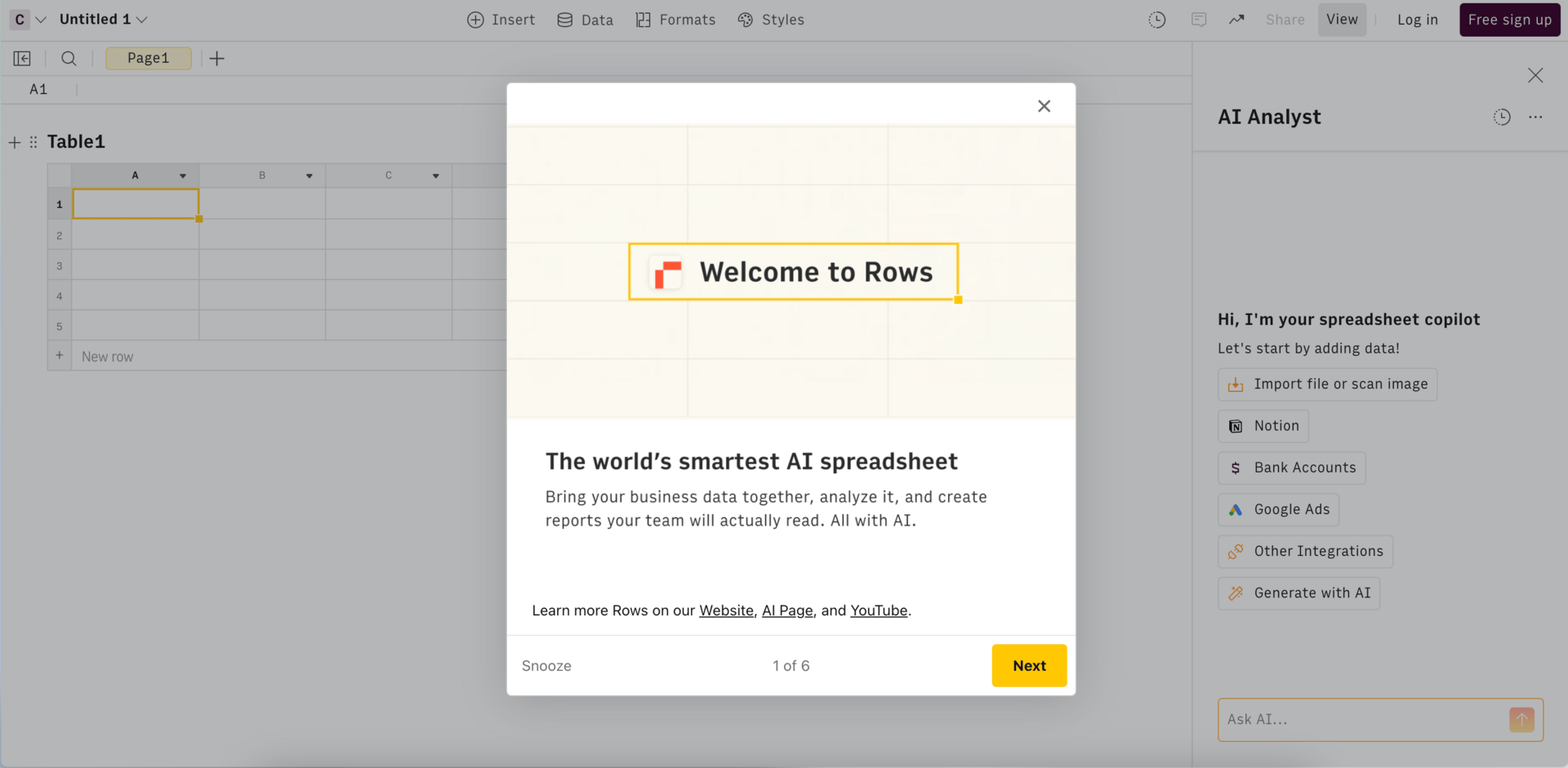
Task: Click the drag handle beside Table1
Action: (x=33, y=143)
